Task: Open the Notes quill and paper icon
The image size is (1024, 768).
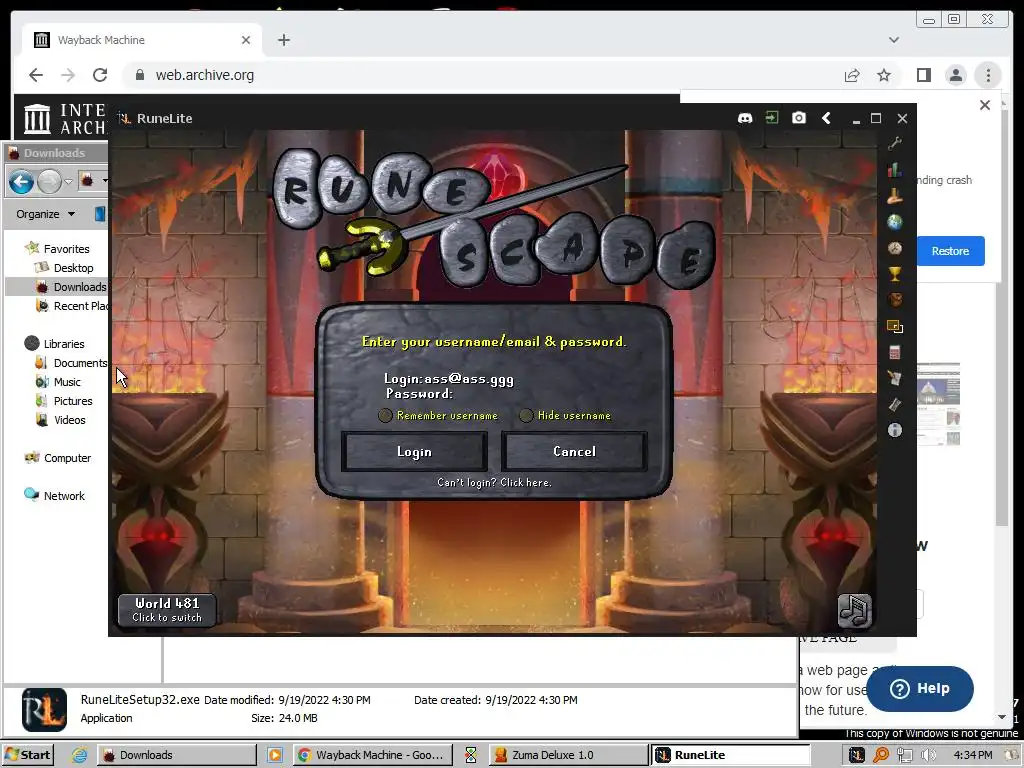Action: click(x=895, y=378)
